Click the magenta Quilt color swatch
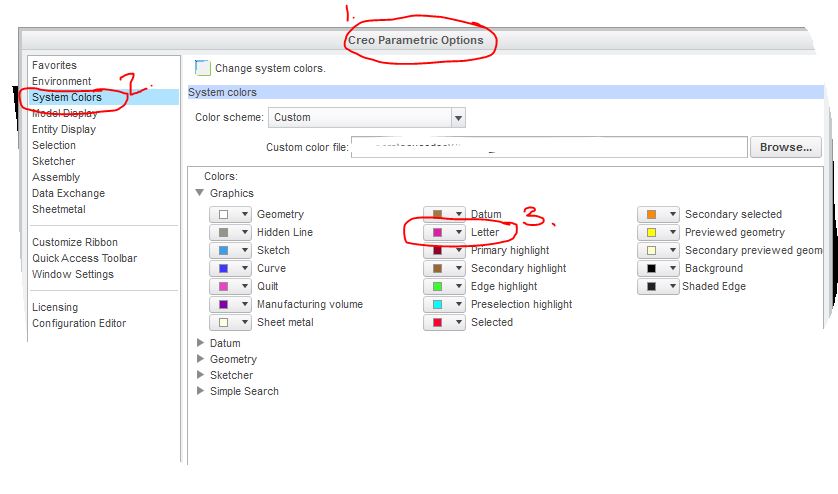 (223, 287)
